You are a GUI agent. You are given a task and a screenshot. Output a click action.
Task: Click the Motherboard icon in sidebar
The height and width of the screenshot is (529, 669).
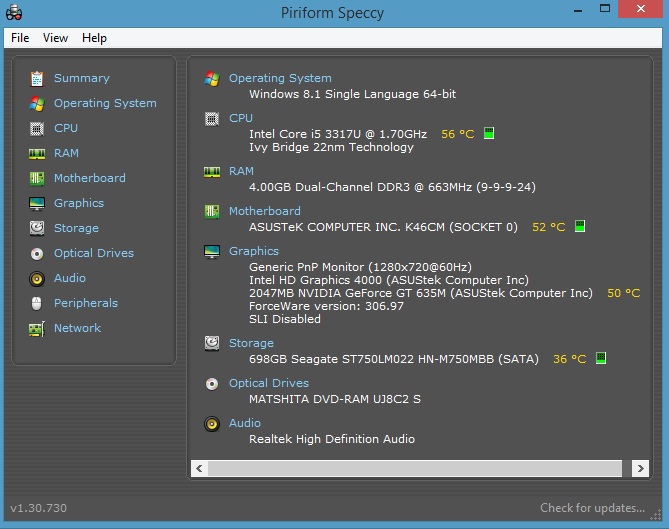click(x=37, y=178)
